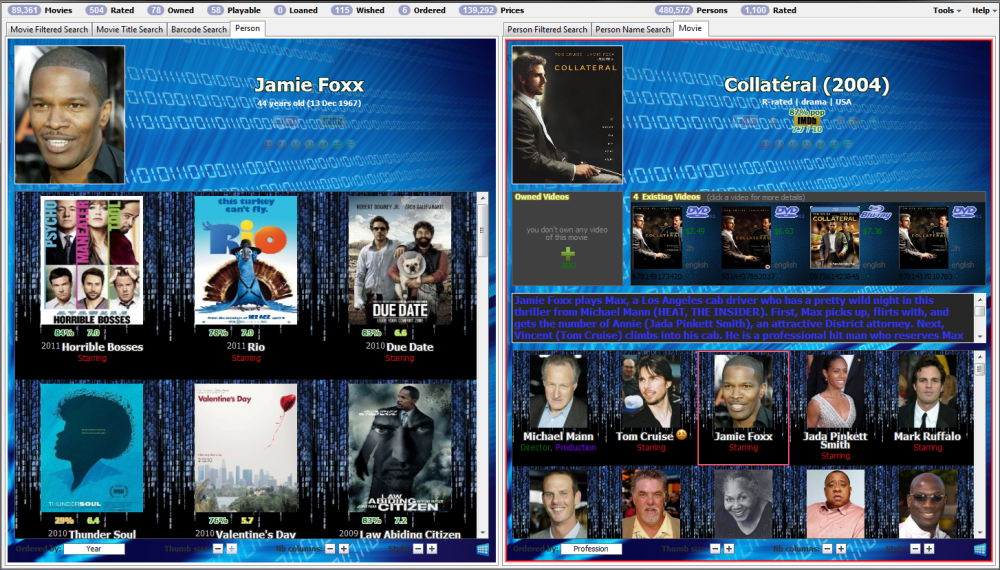Viewport: 1000px width, 570px height.
Task: Increase number of columns in Movie panel
Action: [841, 549]
